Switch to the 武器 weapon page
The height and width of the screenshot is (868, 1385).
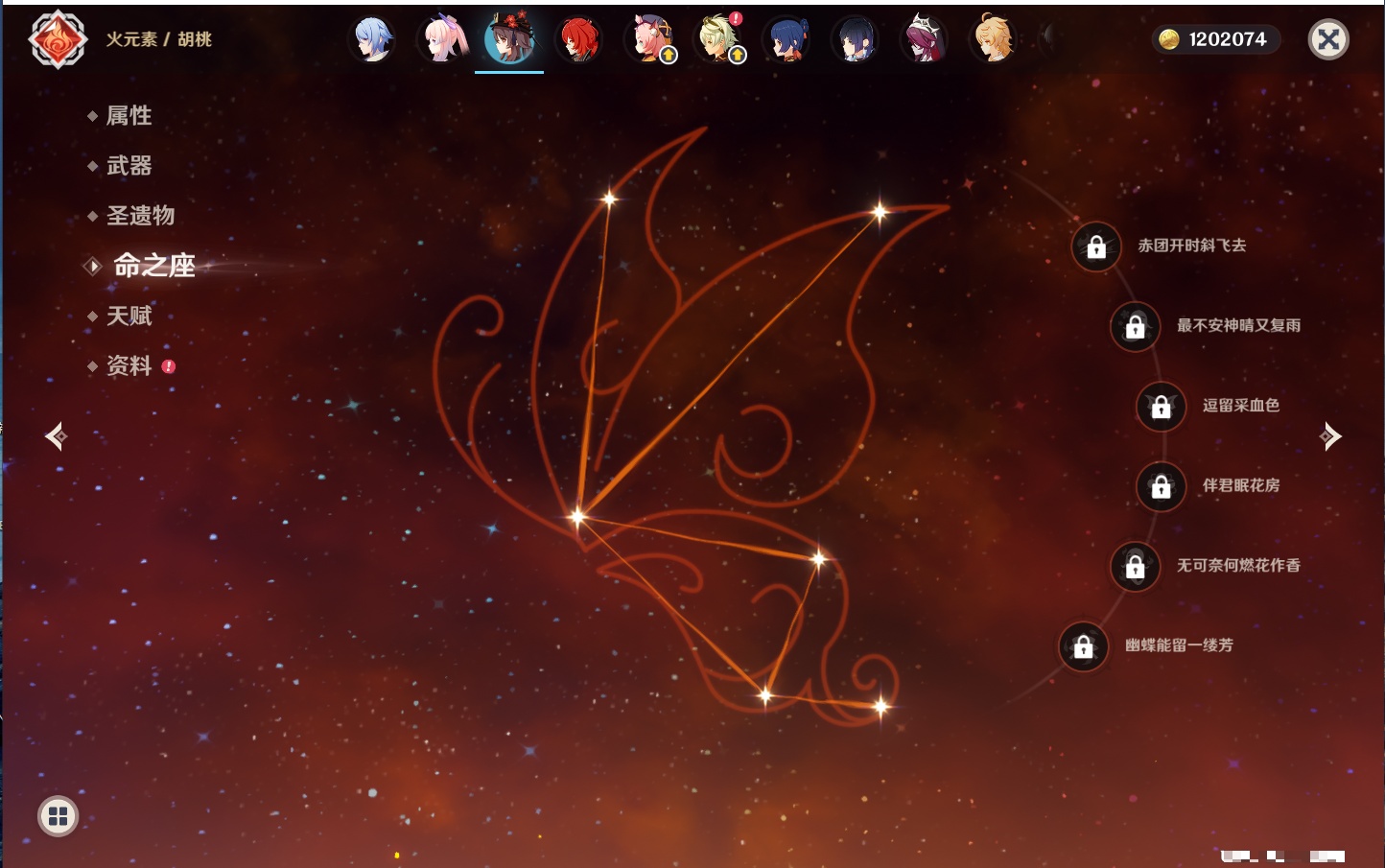(x=129, y=166)
